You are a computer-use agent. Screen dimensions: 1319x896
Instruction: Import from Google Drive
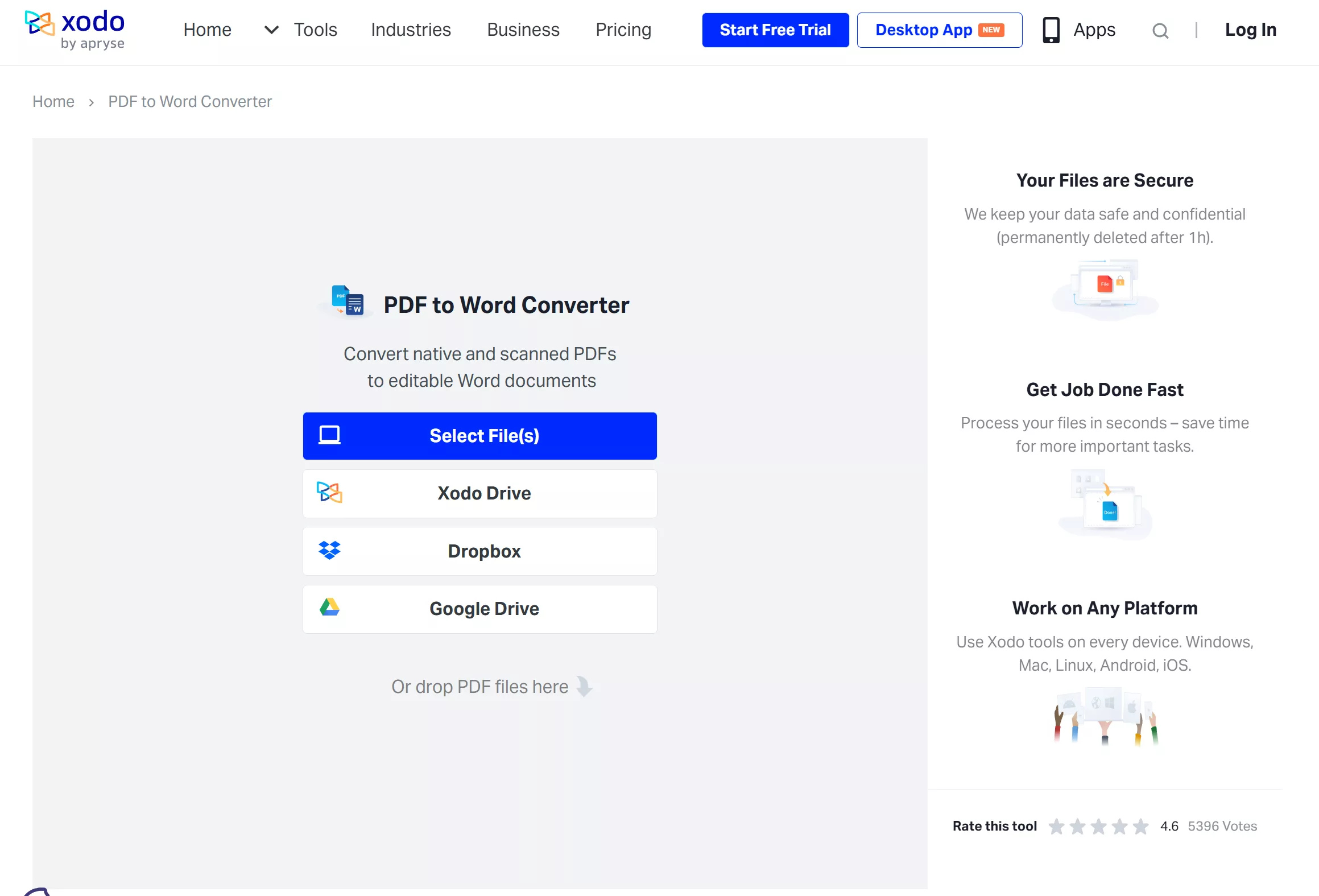point(480,609)
